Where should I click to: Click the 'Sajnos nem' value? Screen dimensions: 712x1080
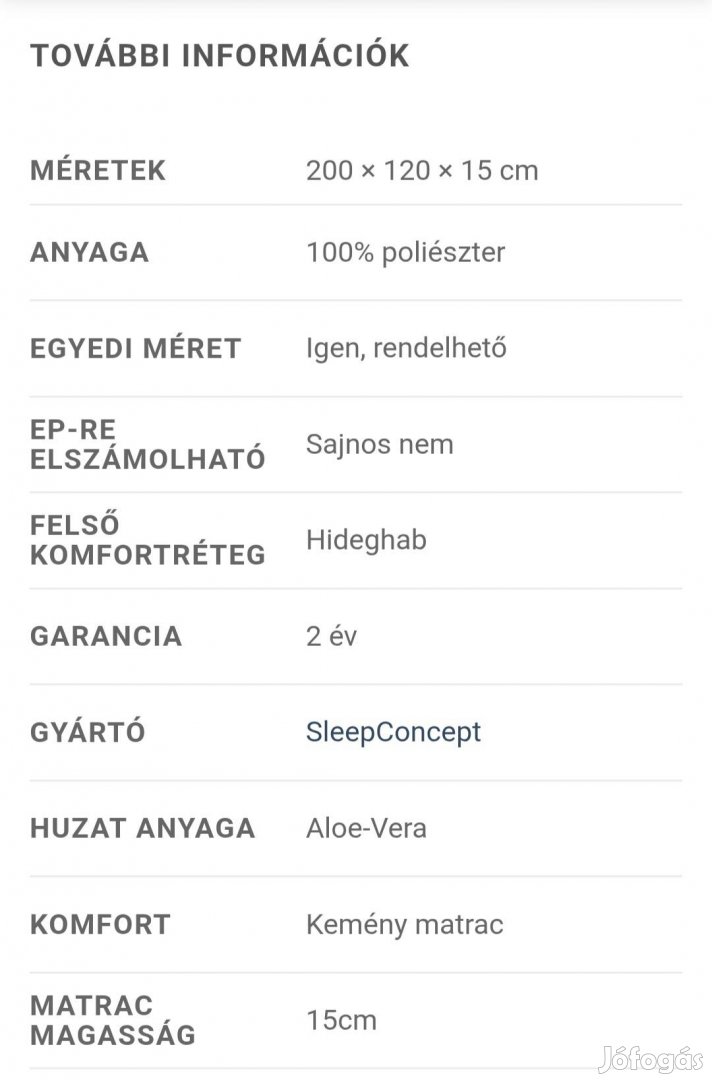(379, 444)
